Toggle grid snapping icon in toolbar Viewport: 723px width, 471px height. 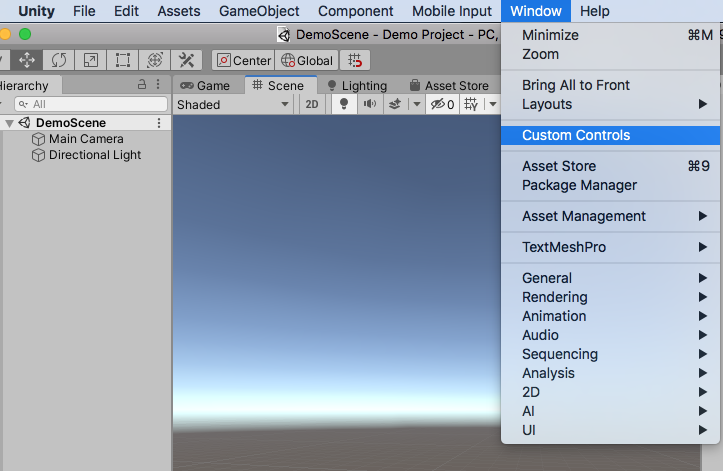[x=355, y=60]
